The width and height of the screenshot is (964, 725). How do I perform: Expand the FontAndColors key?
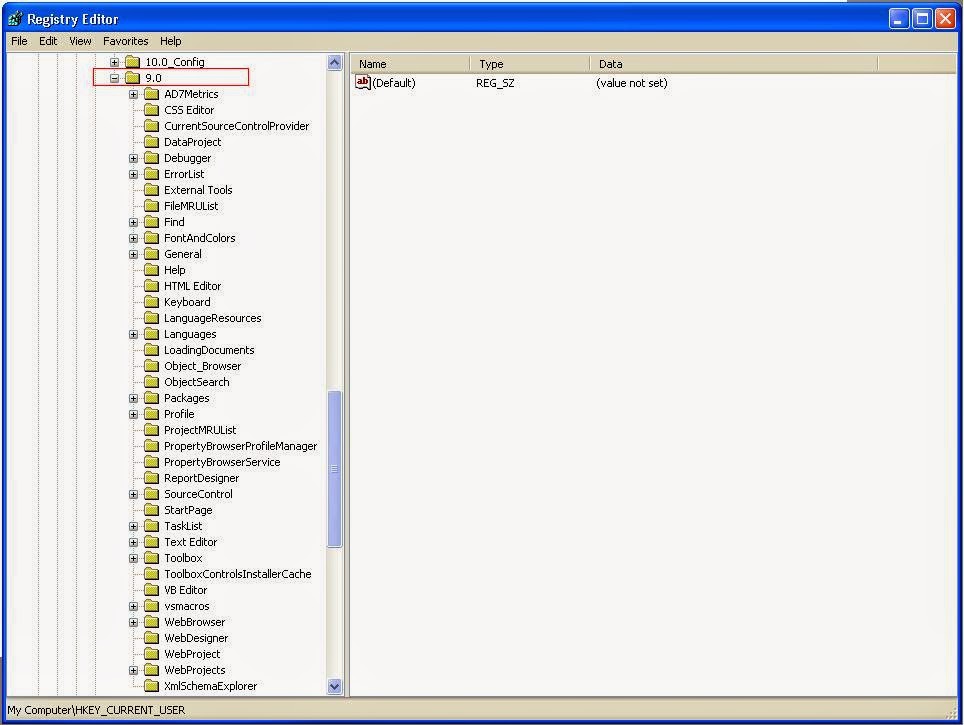(133, 238)
